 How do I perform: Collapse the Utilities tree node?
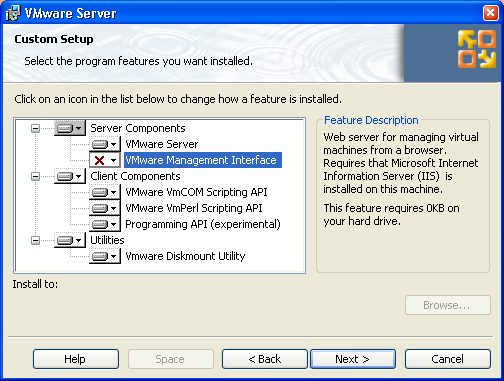click(x=35, y=240)
